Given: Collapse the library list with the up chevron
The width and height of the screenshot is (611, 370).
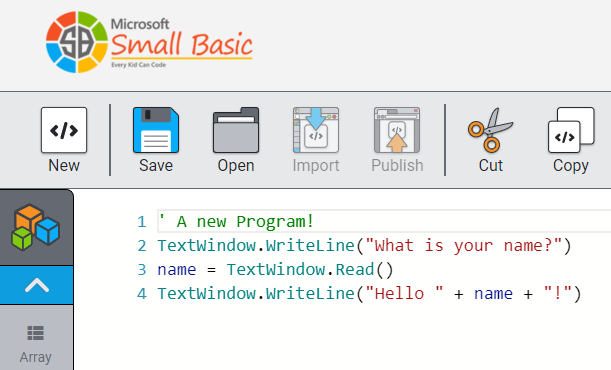Looking at the screenshot, I should point(37,285).
